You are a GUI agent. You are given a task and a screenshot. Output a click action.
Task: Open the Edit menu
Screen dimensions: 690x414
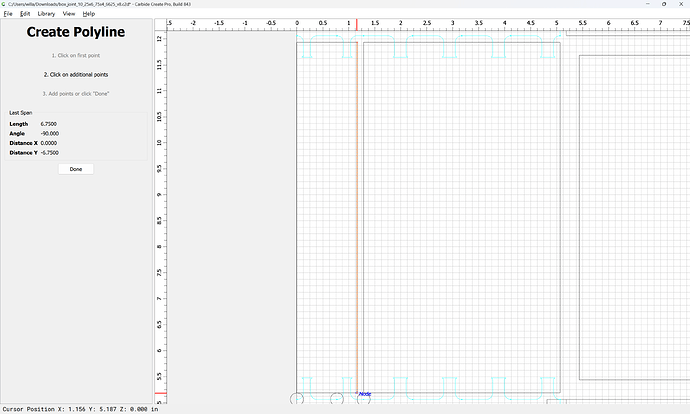point(25,14)
